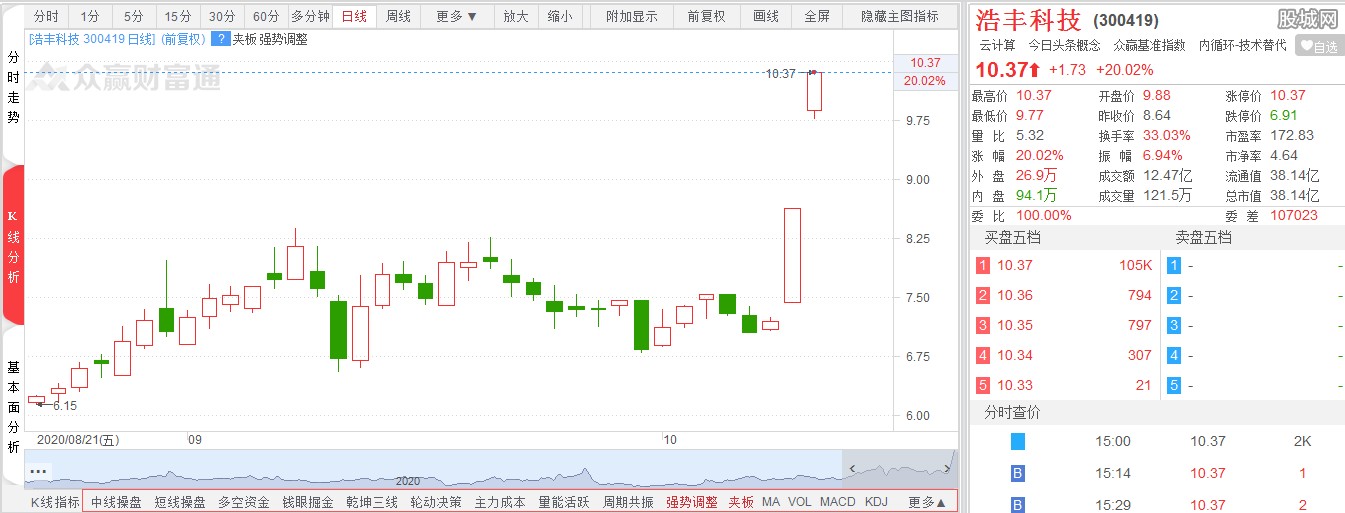This screenshot has width=1345, height=513.
Task: Click the blue sell level 1 badge
Action: tap(1174, 265)
